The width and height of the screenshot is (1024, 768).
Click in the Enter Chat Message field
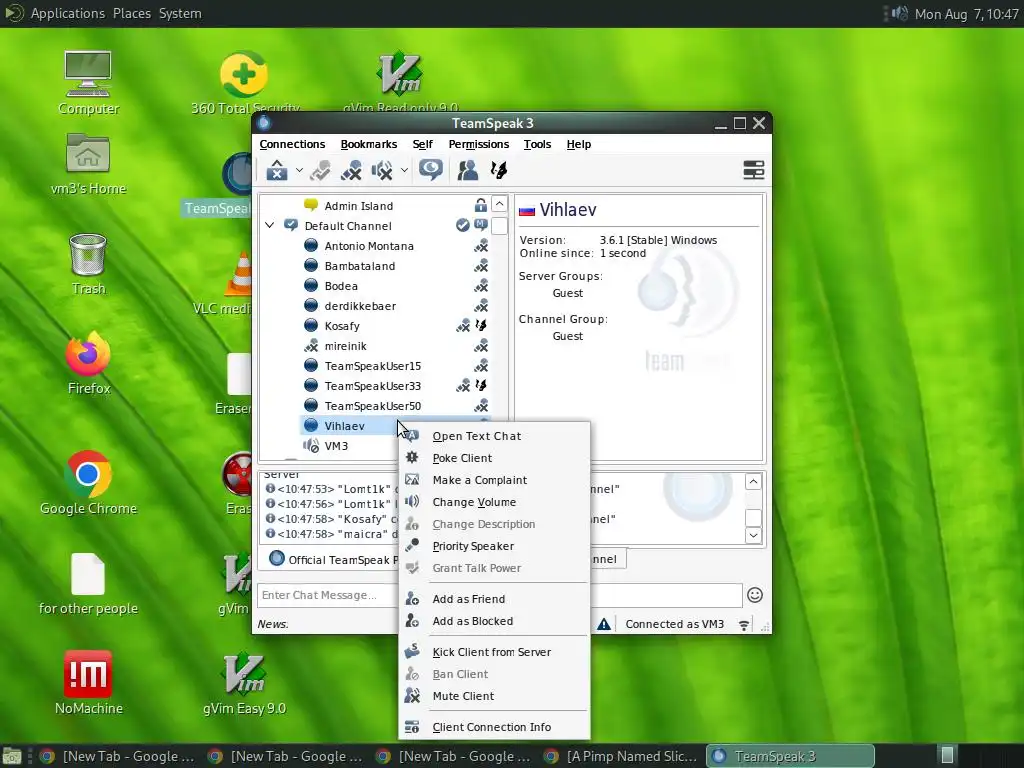coord(500,595)
